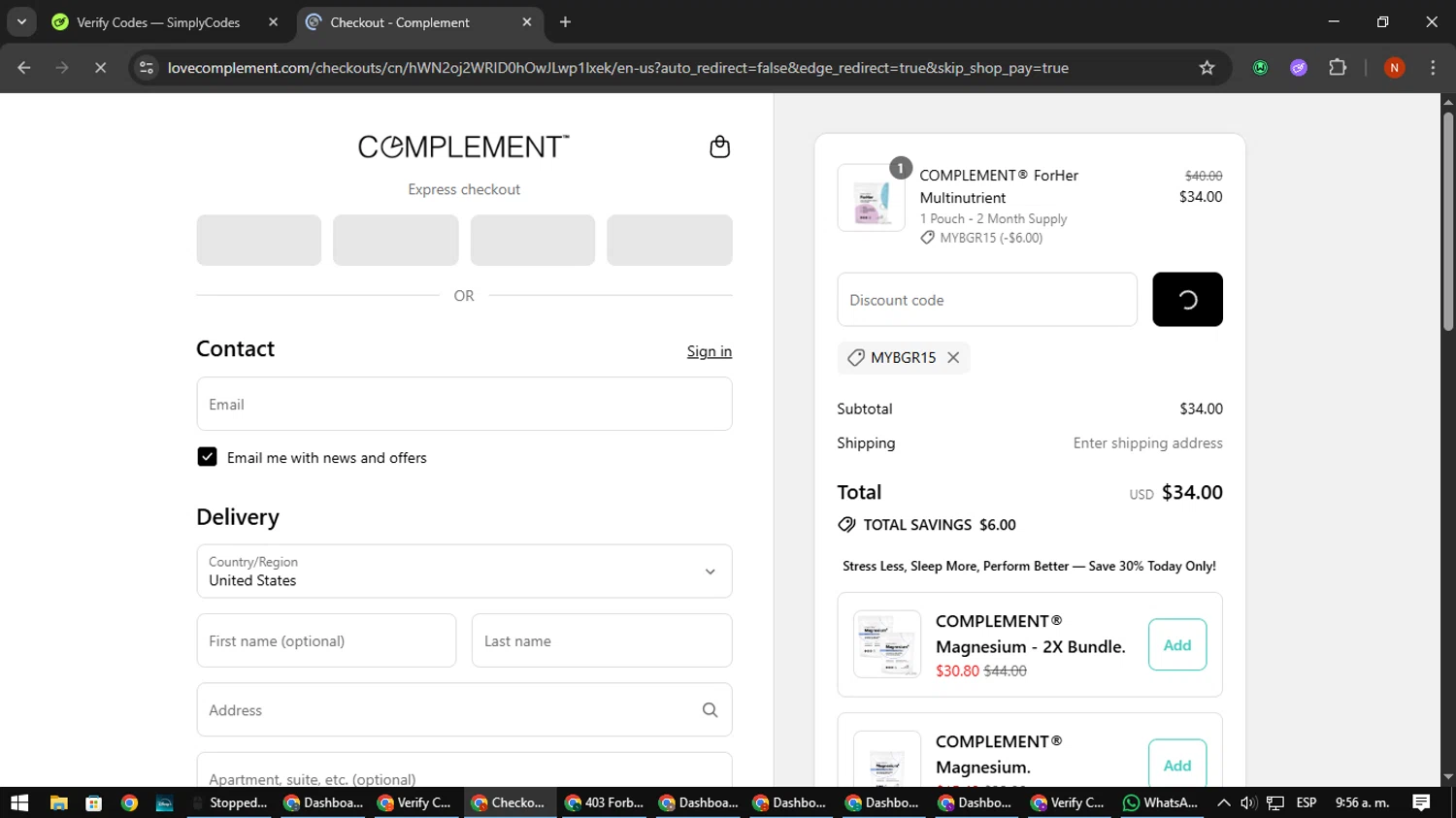1456x818 pixels.
Task: Open WhatsApp from the taskbar
Action: [1160, 802]
